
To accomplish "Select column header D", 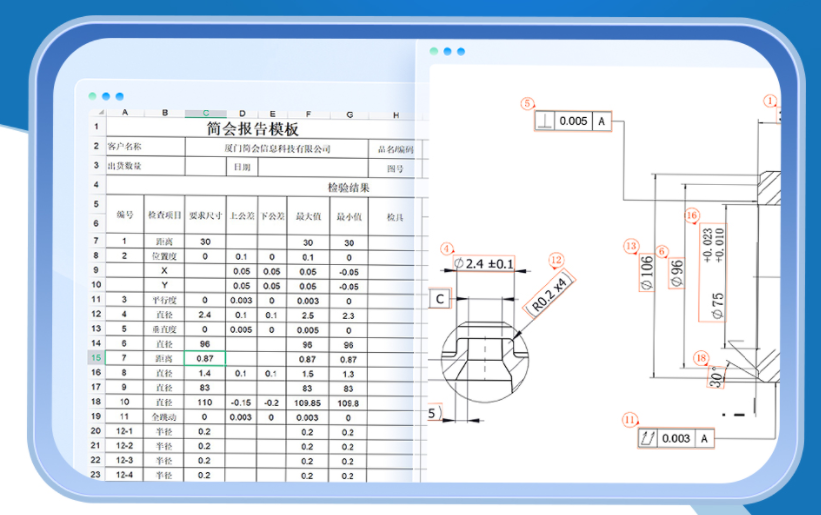I will [242, 114].
